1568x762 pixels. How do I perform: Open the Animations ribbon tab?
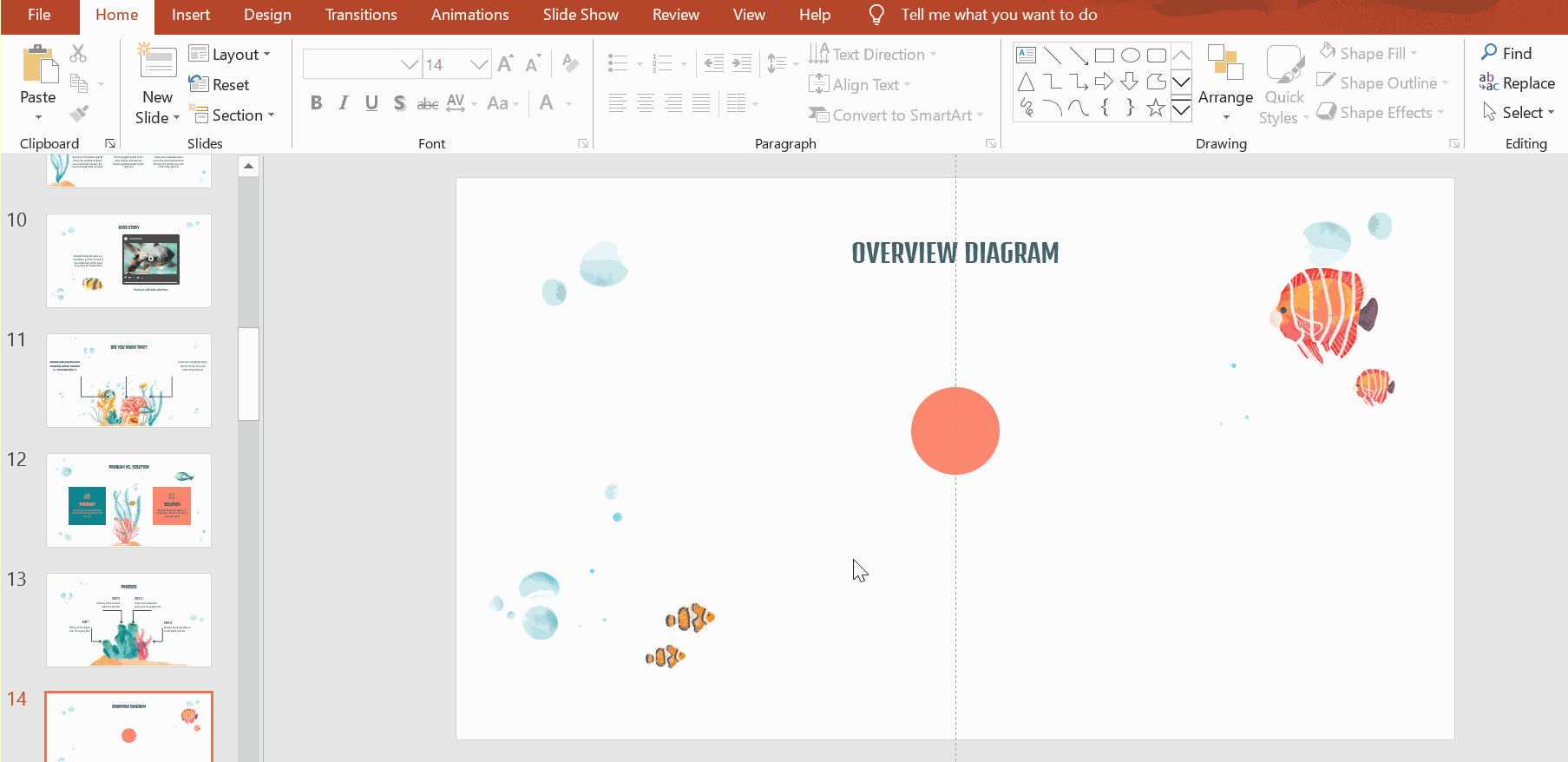(x=469, y=15)
